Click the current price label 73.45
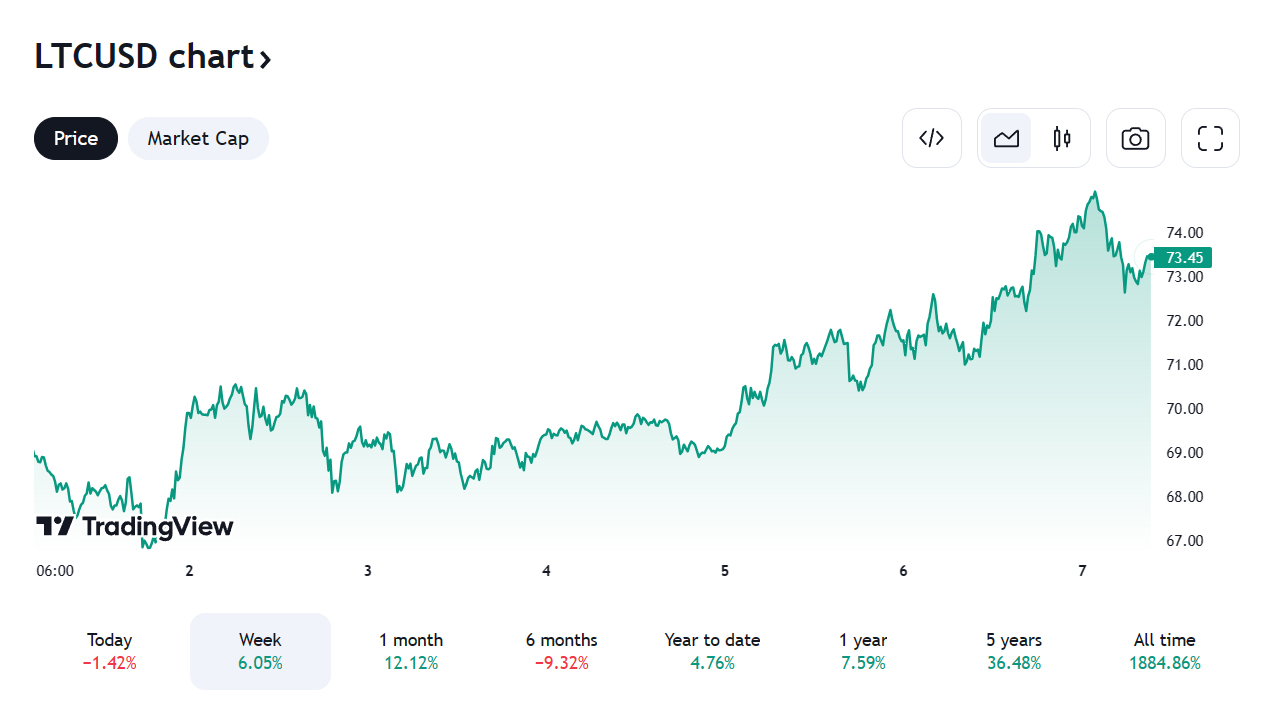Image resolution: width=1280 pixels, height=720 pixels. pos(1183,257)
